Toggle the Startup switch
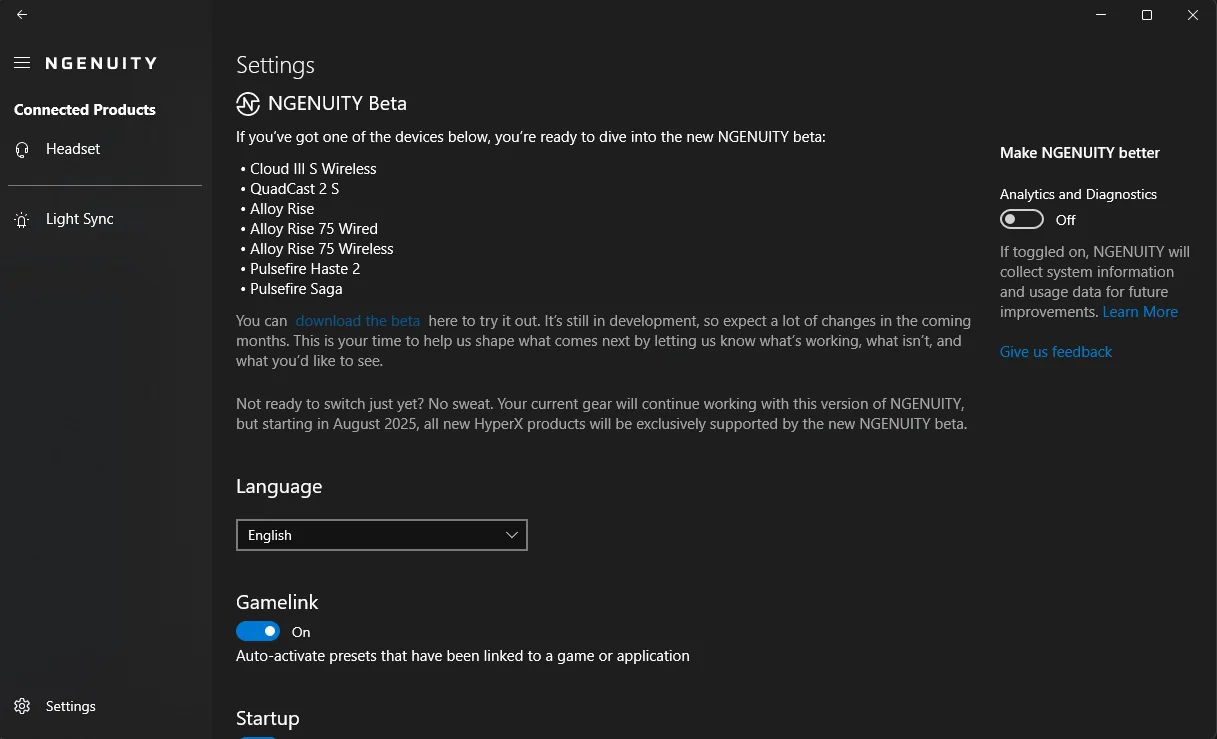Viewport: 1217px width, 739px height. click(258, 737)
